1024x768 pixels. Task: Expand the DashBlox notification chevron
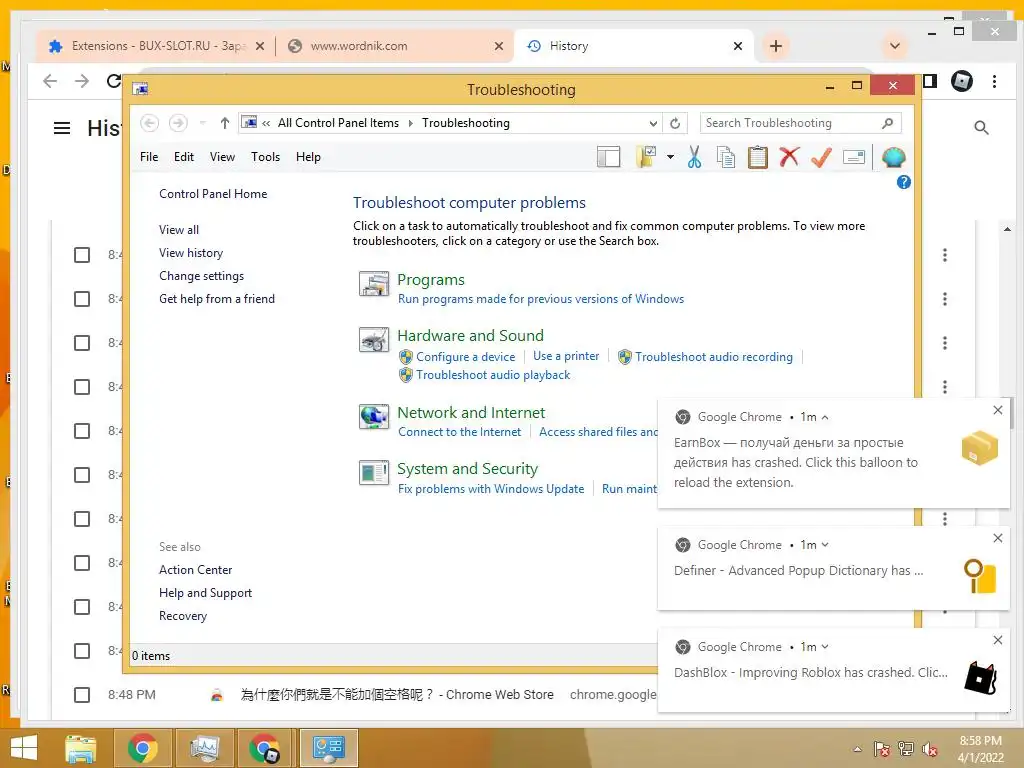825,647
